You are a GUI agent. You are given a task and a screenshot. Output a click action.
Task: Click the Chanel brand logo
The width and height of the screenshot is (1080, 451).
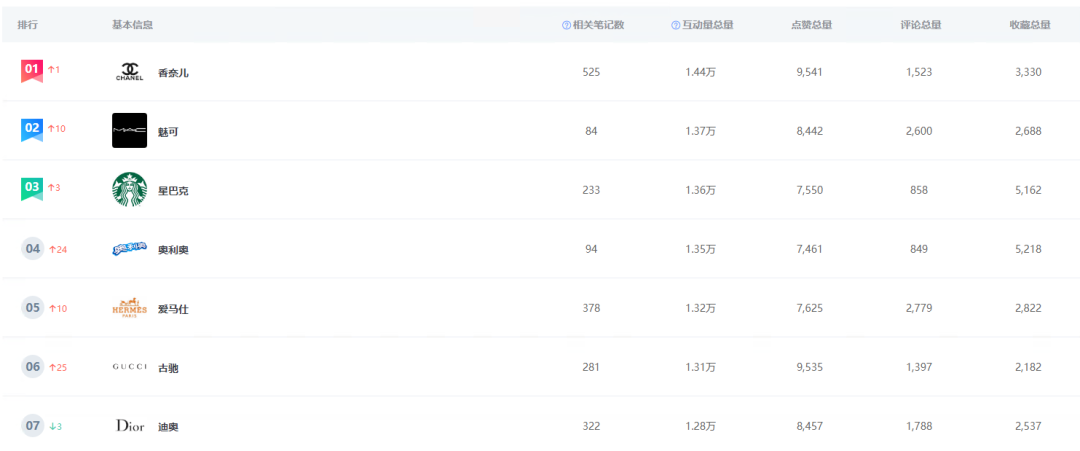tap(129, 72)
